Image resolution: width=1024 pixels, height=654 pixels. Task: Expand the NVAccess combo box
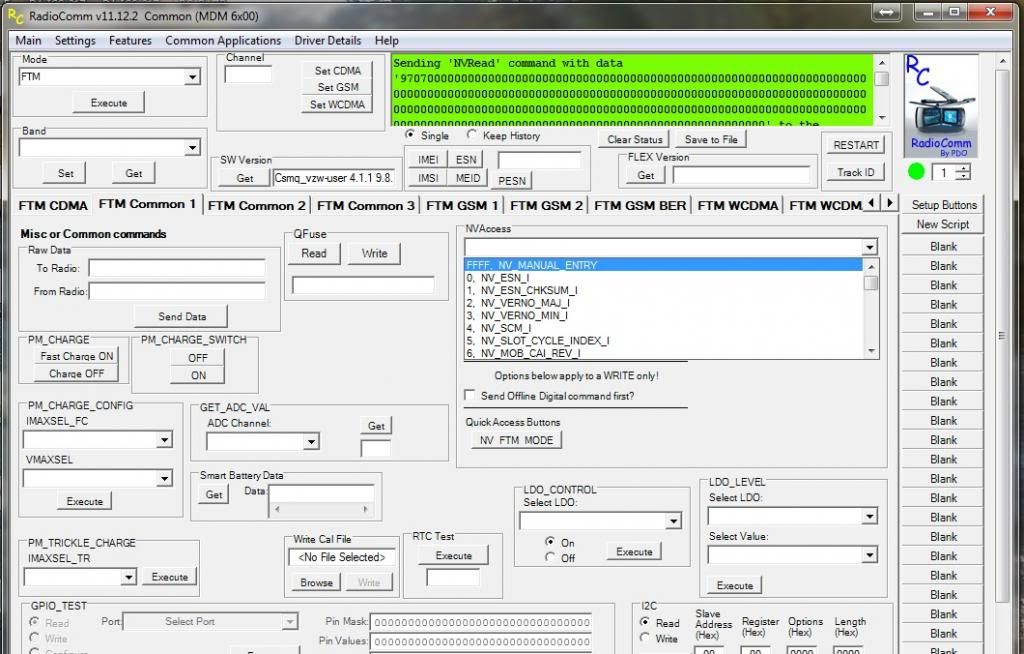(x=869, y=247)
